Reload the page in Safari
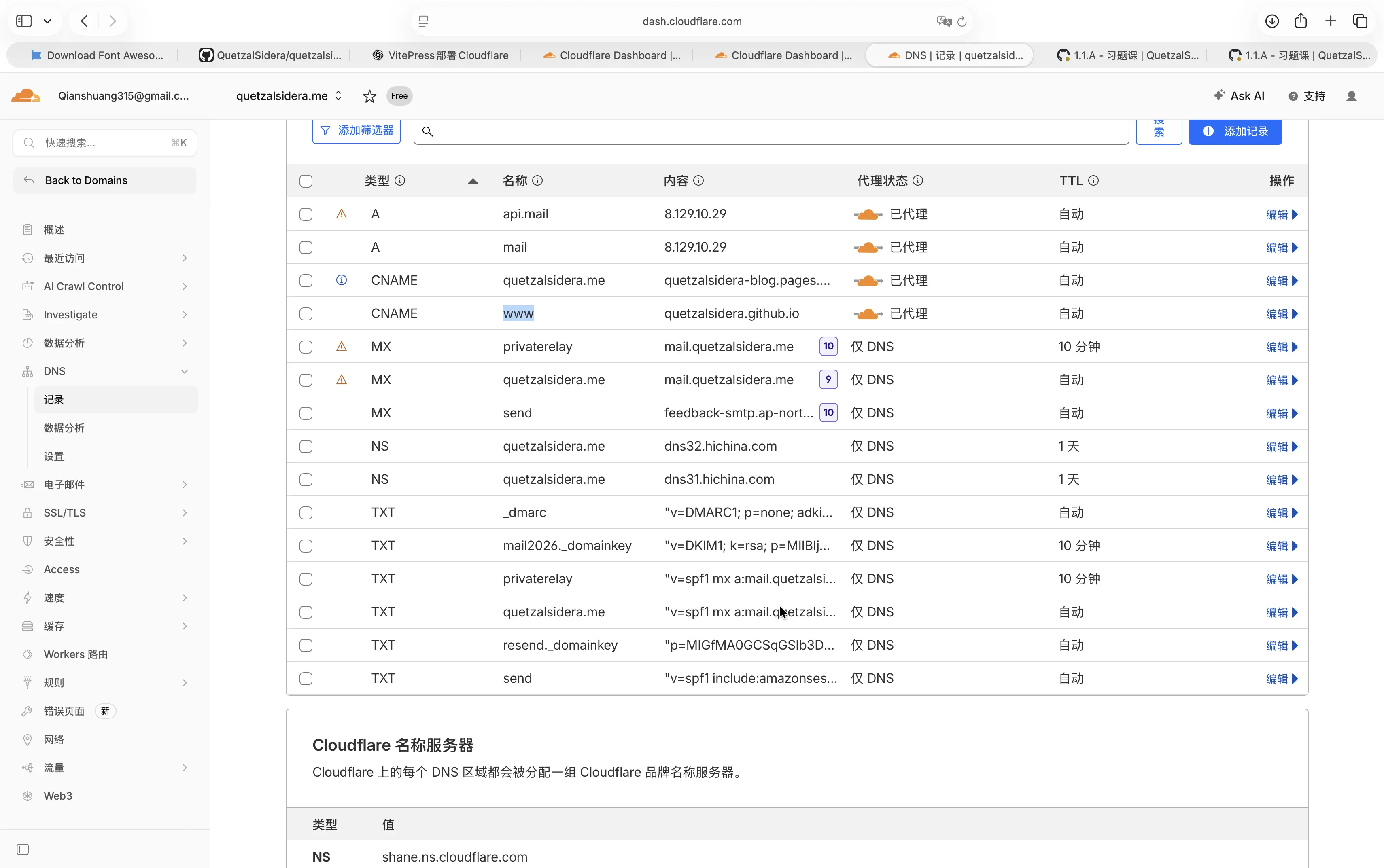The width and height of the screenshot is (1384, 868). [x=962, y=21]
